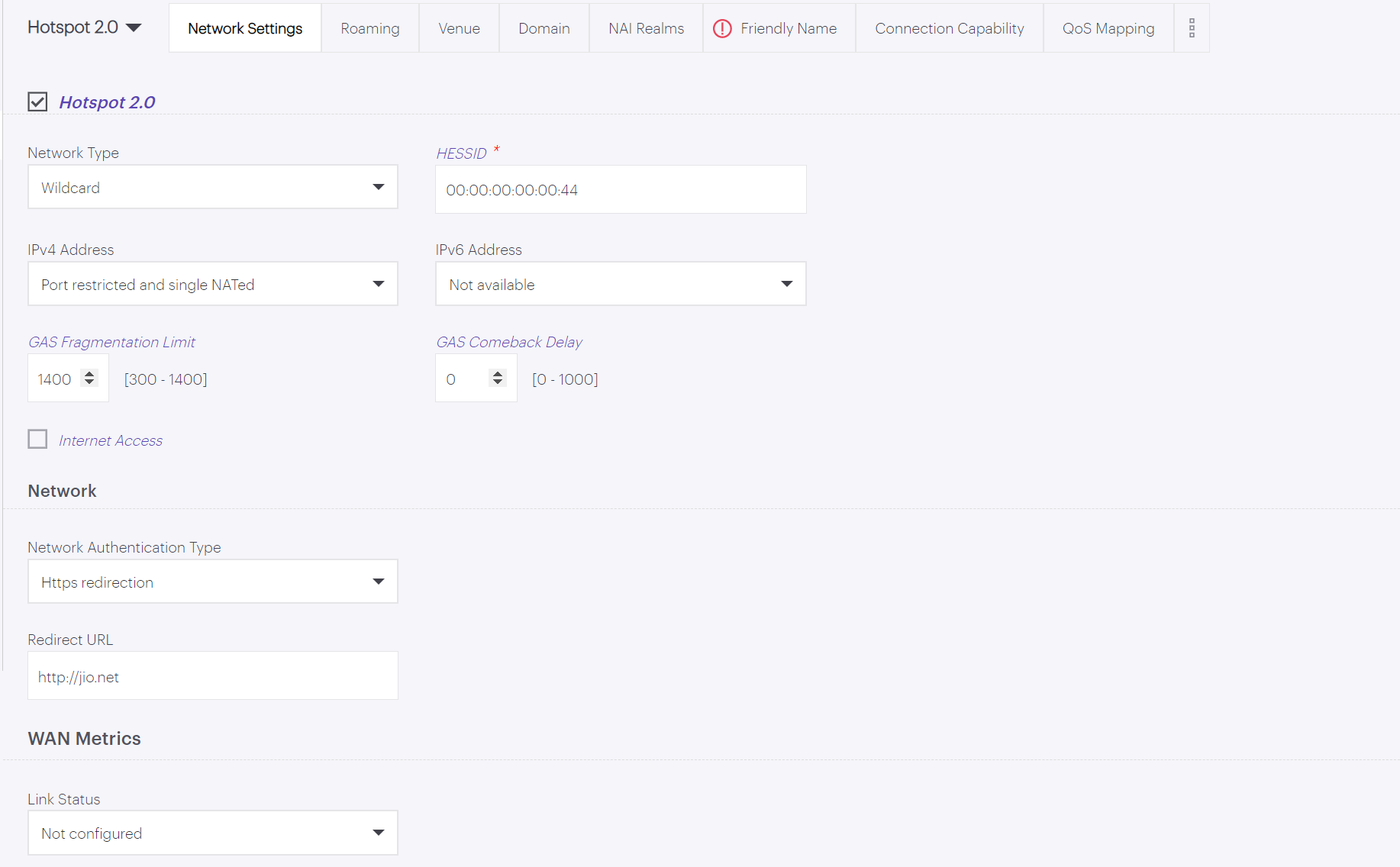This screenshot has height=867, width=1400.
Task: Open Network Authentication Type dropdown
Action: pyautogui.click(x=212, y=582)
